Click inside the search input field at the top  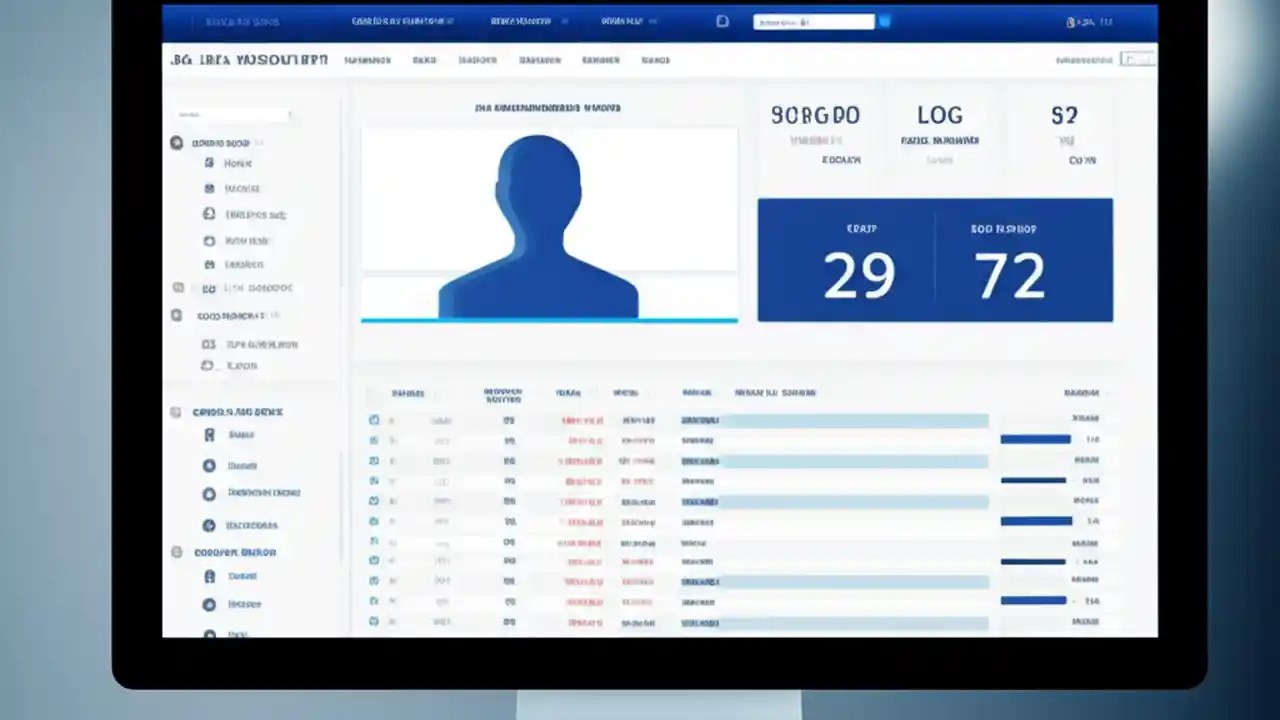coord(812,21)
